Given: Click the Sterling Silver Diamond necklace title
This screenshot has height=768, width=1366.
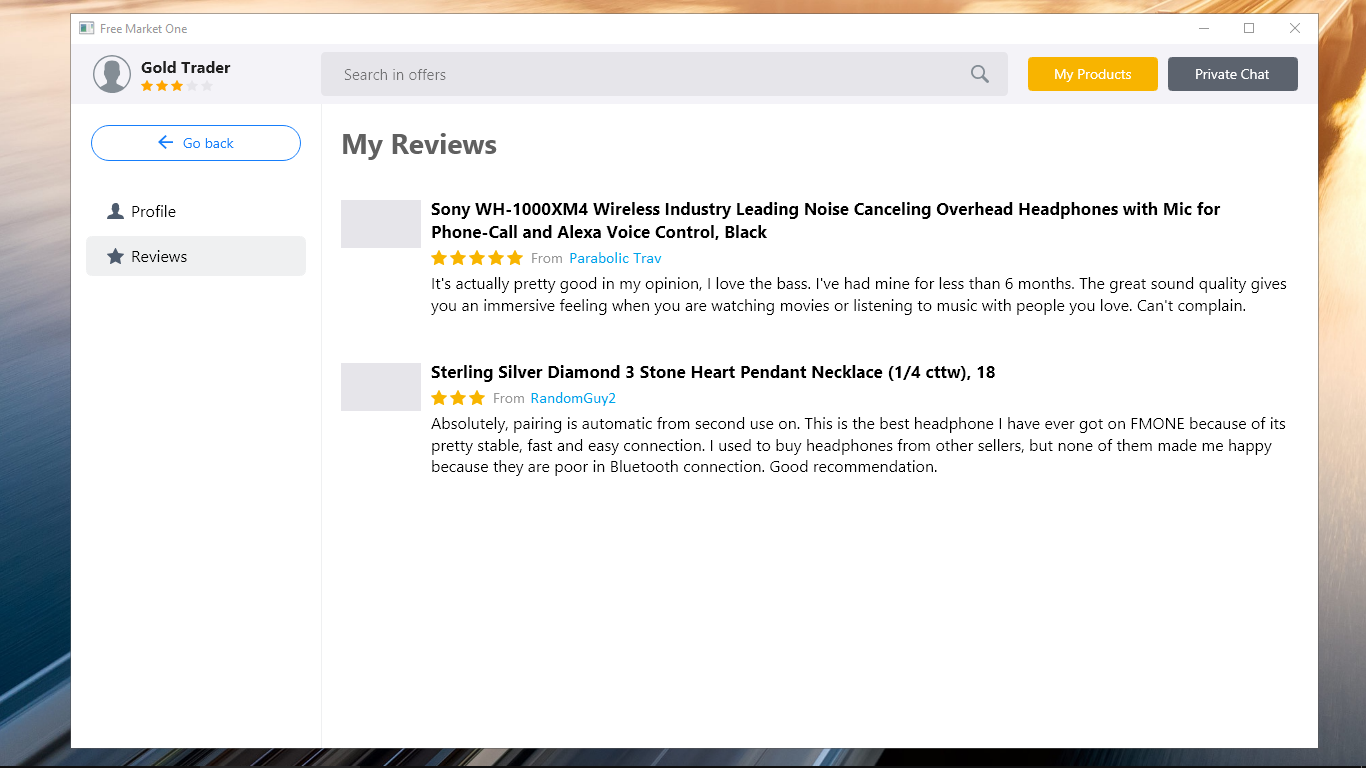Looking at the screenshot, I should pyautogui.click(x=713, y=372).
